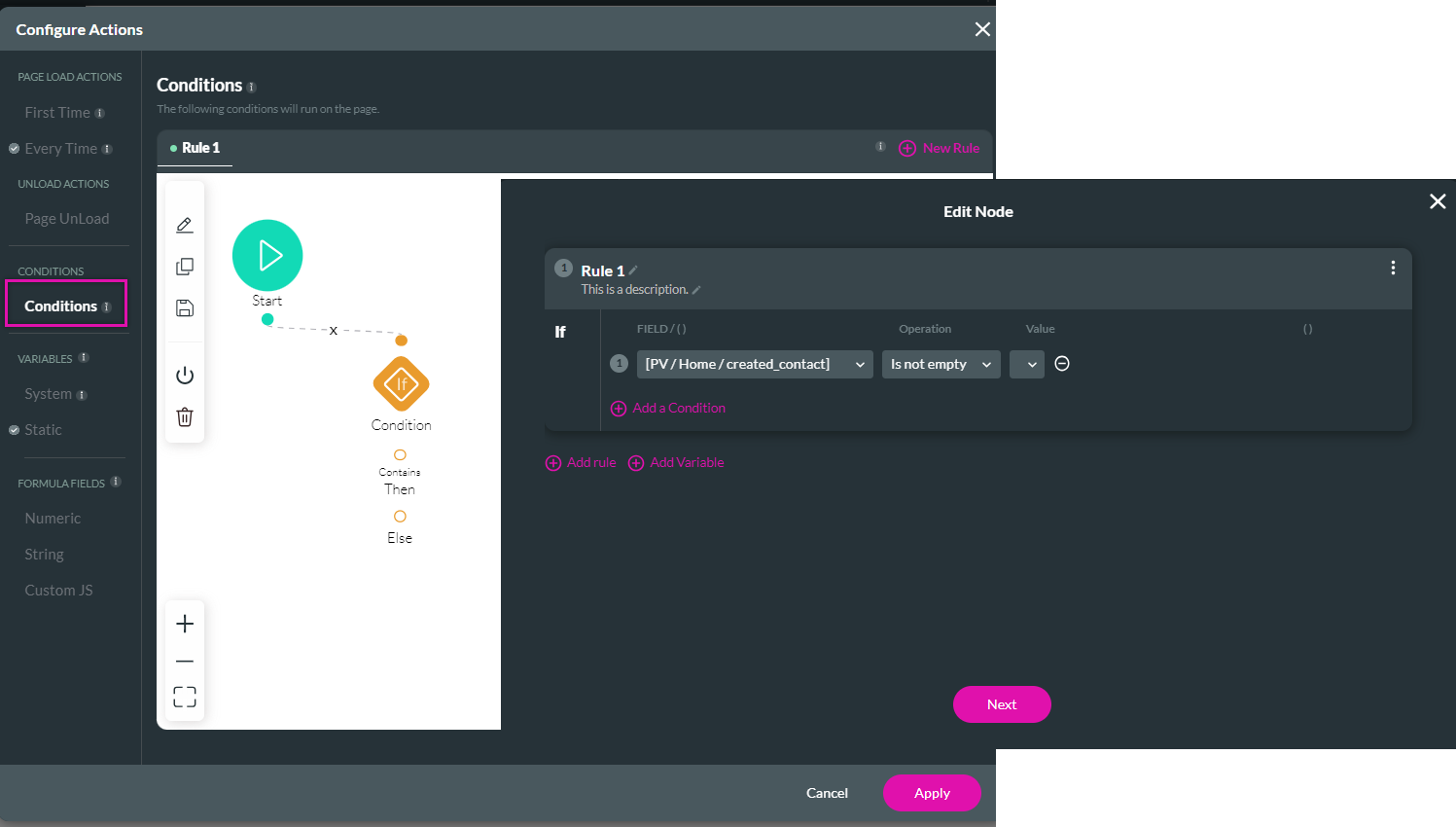Open the Rule 1 three-dots menu
Image resolution: width=1456 pixels, height=827 pixels.
[1393, 268]
